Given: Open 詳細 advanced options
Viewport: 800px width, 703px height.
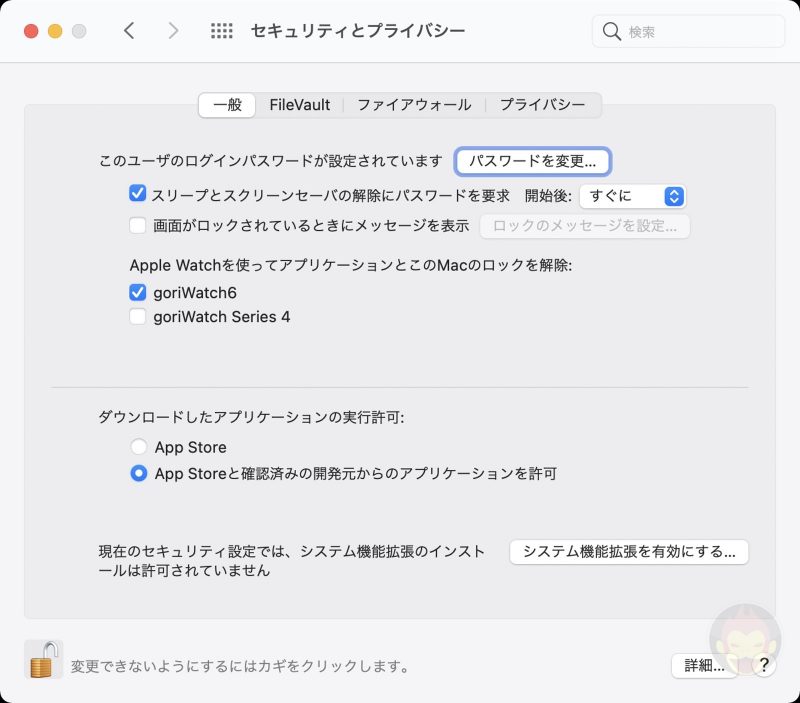Looking at the screenshot, I should coord(703,665).
